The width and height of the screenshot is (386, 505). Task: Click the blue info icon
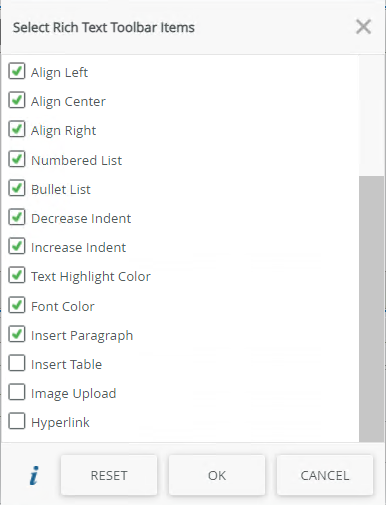(x=34, y=475)
